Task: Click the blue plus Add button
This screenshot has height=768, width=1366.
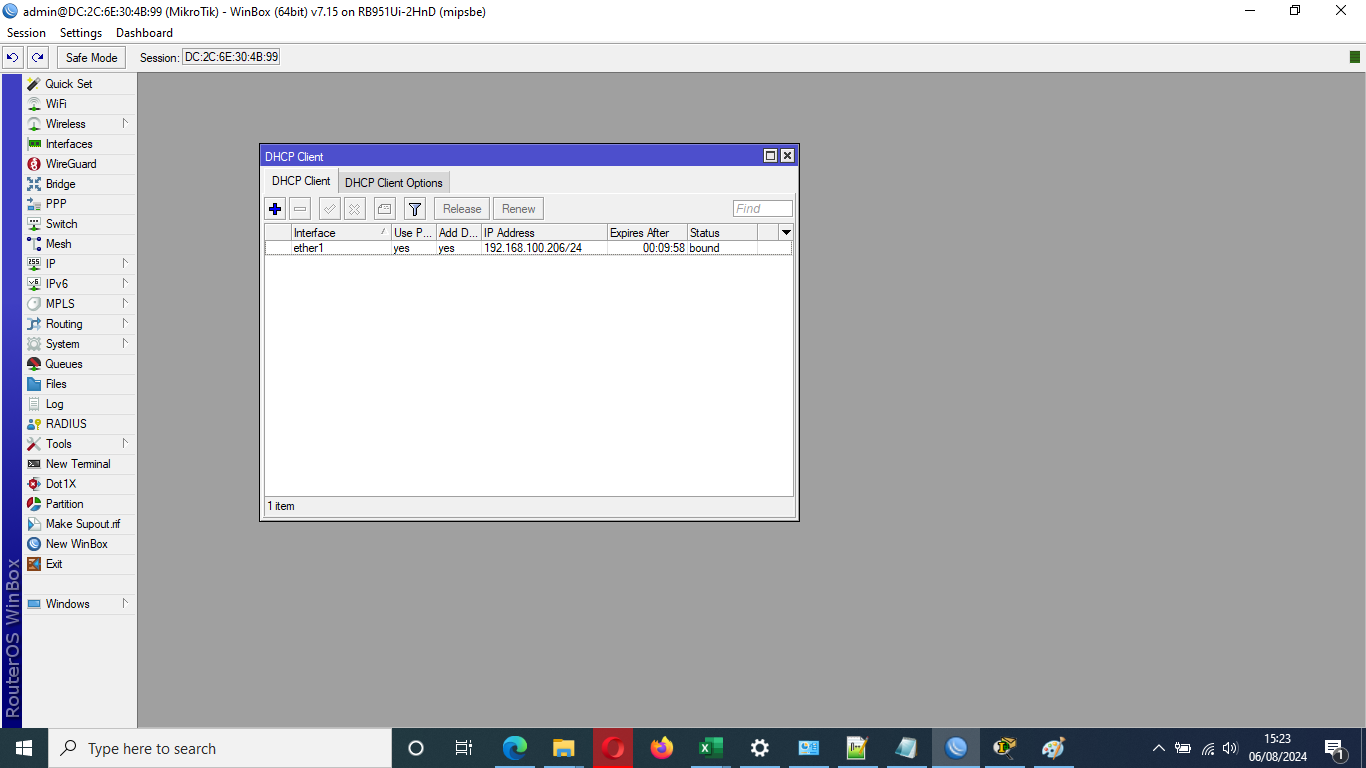Action: [275, 209]
